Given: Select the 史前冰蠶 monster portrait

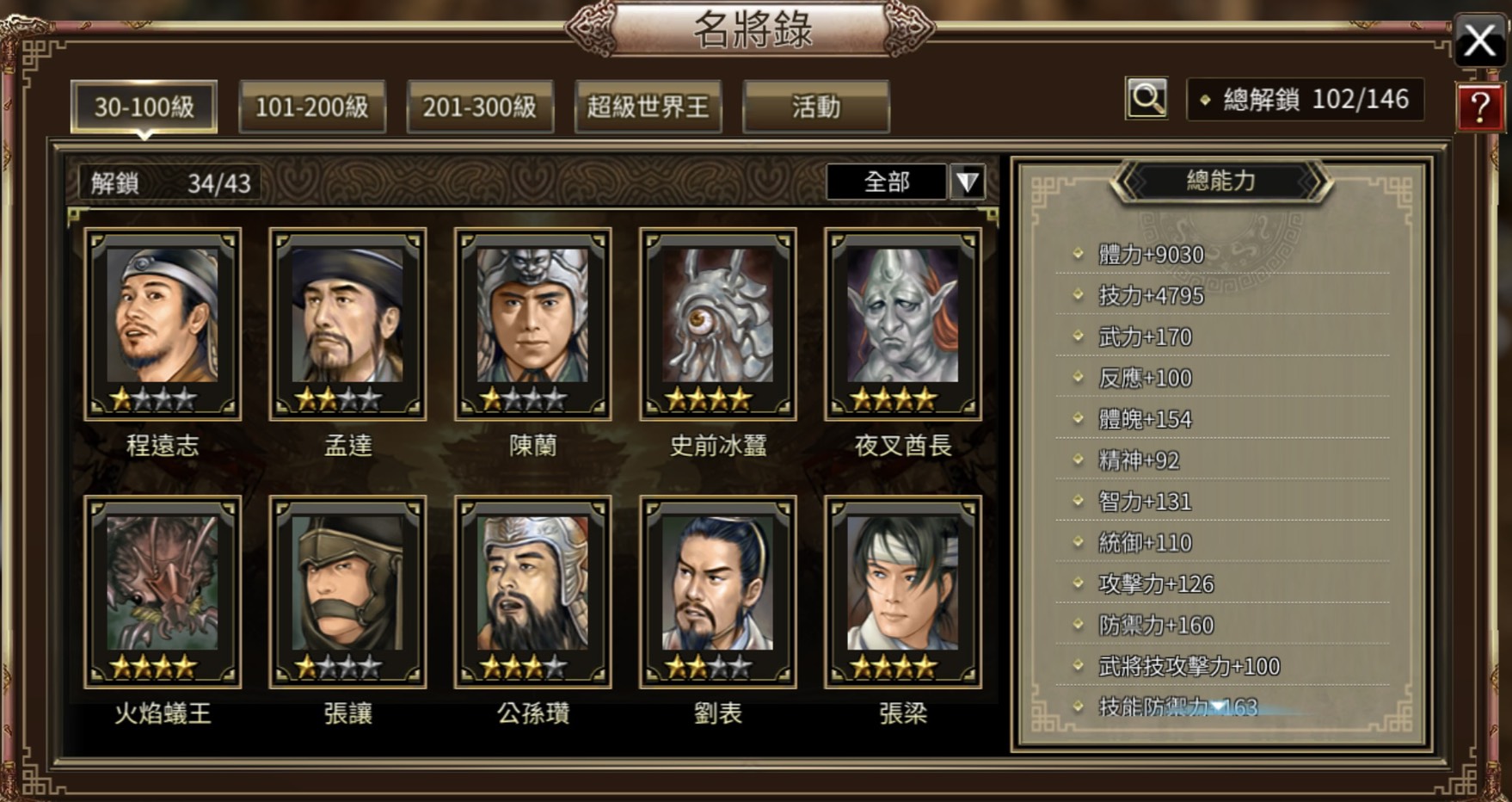Looking at the screenshot, I should click(x=718, y=324).
